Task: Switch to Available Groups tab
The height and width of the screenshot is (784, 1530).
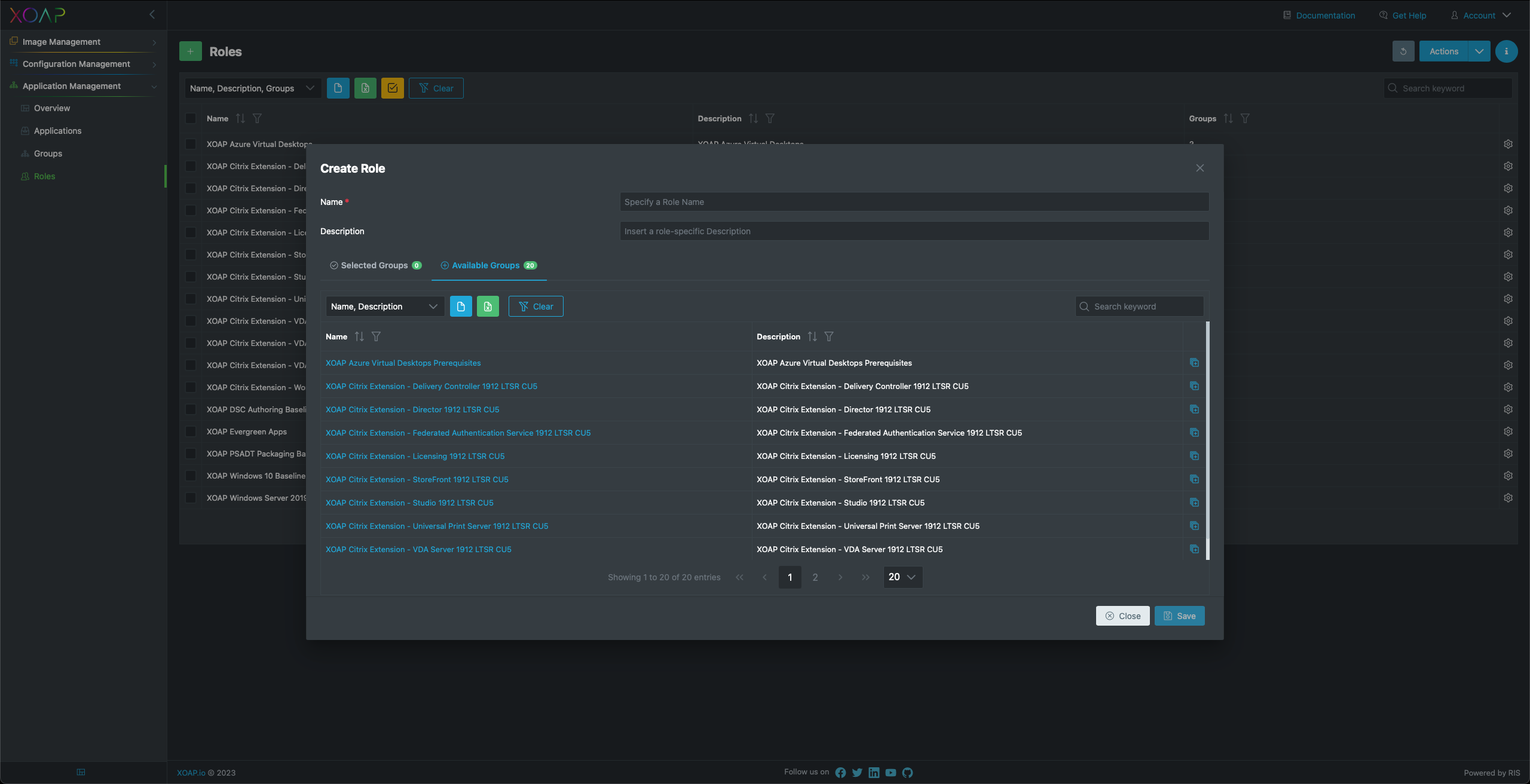Action: 489,265
